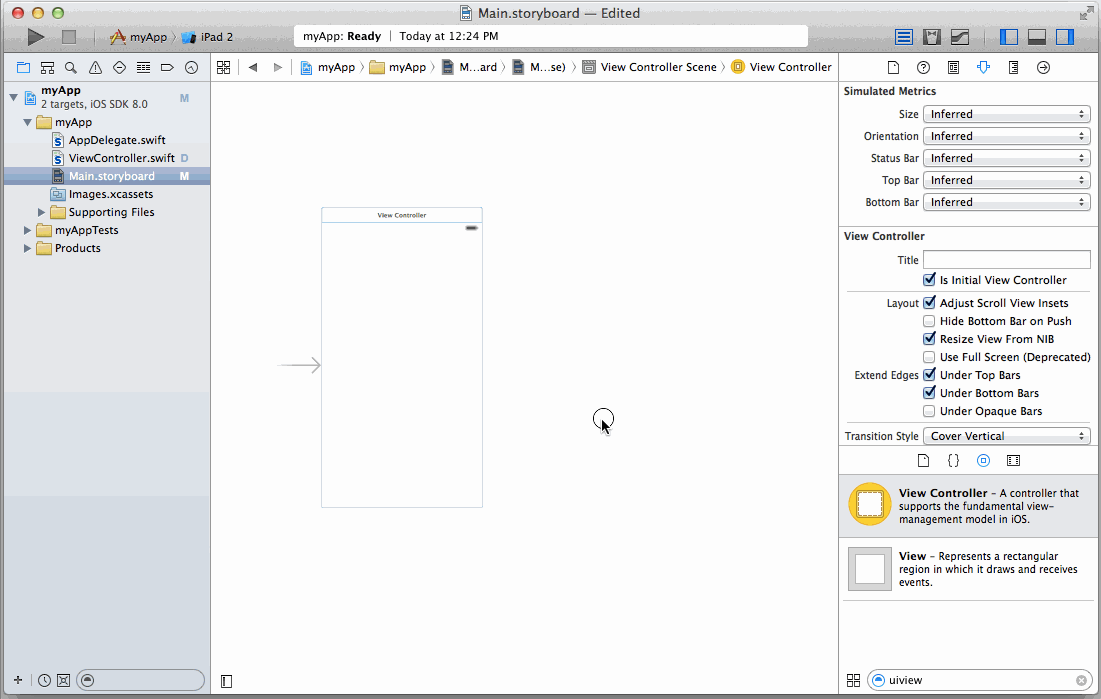This screenshot has height=699, width=1101.
Task: Switch to the Assistant editor
Action: click(932, 37)
